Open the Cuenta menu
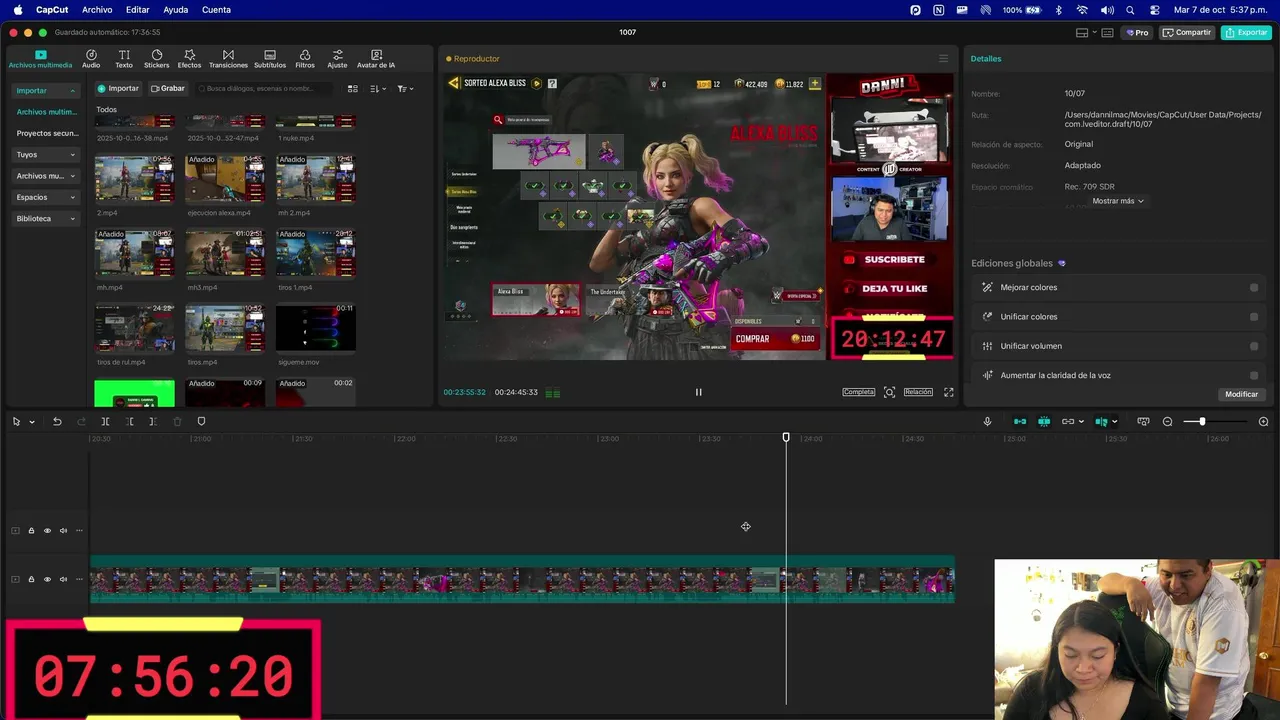 216,10
